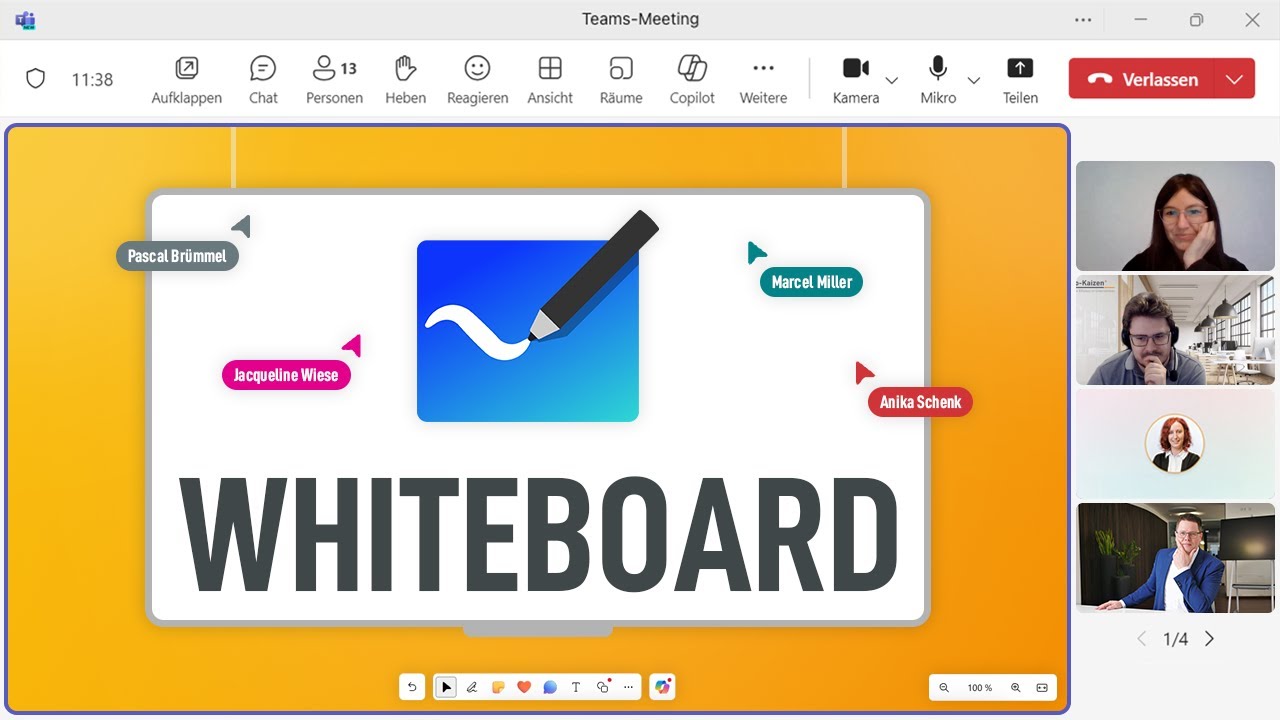1280x720 pixels.
Task: Open the title bar ellipsis menu
Action: pyautogui.click(x=1083, y=20)
